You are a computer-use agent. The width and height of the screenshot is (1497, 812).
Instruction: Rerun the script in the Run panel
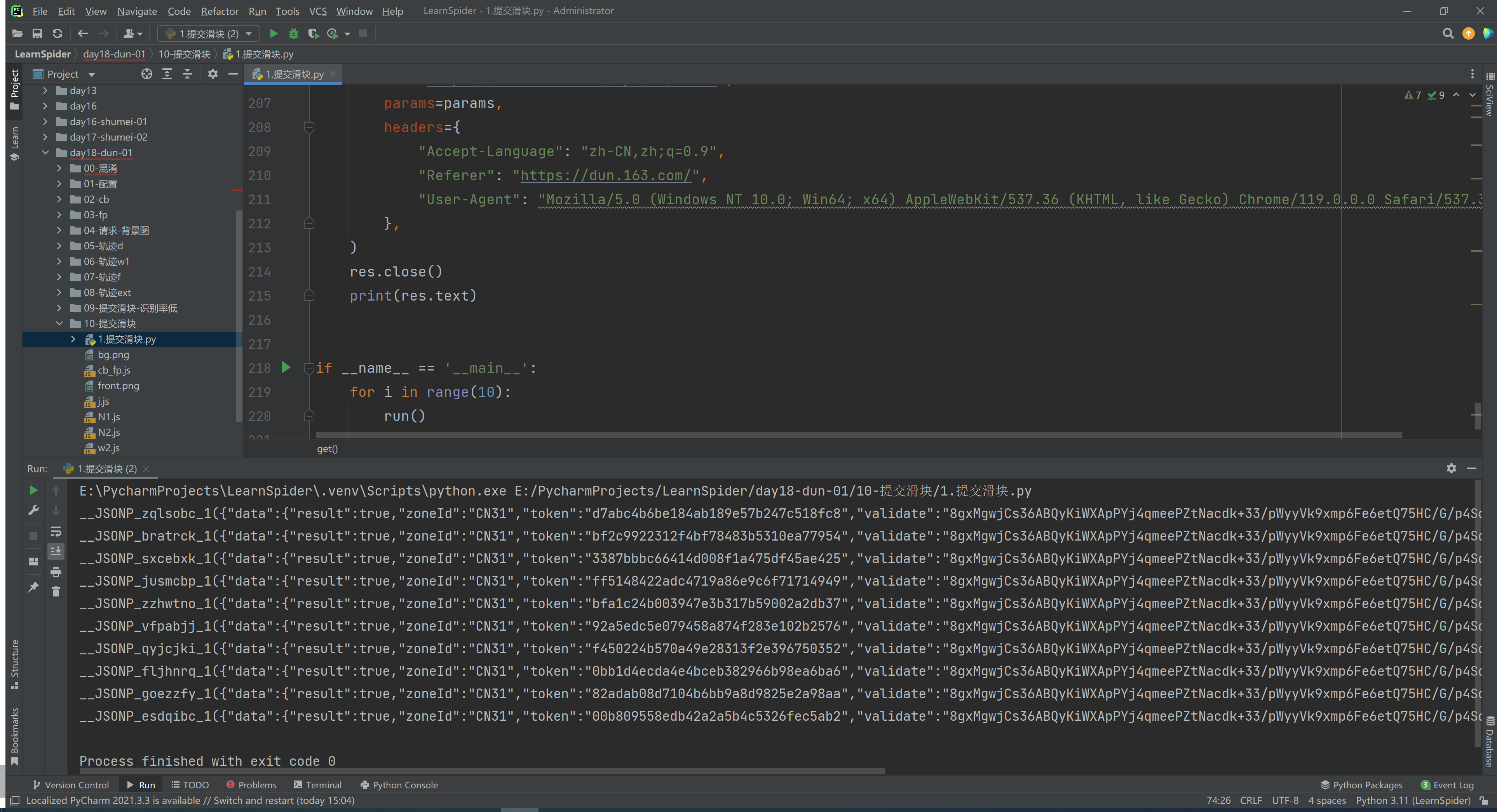click(33, 490)
